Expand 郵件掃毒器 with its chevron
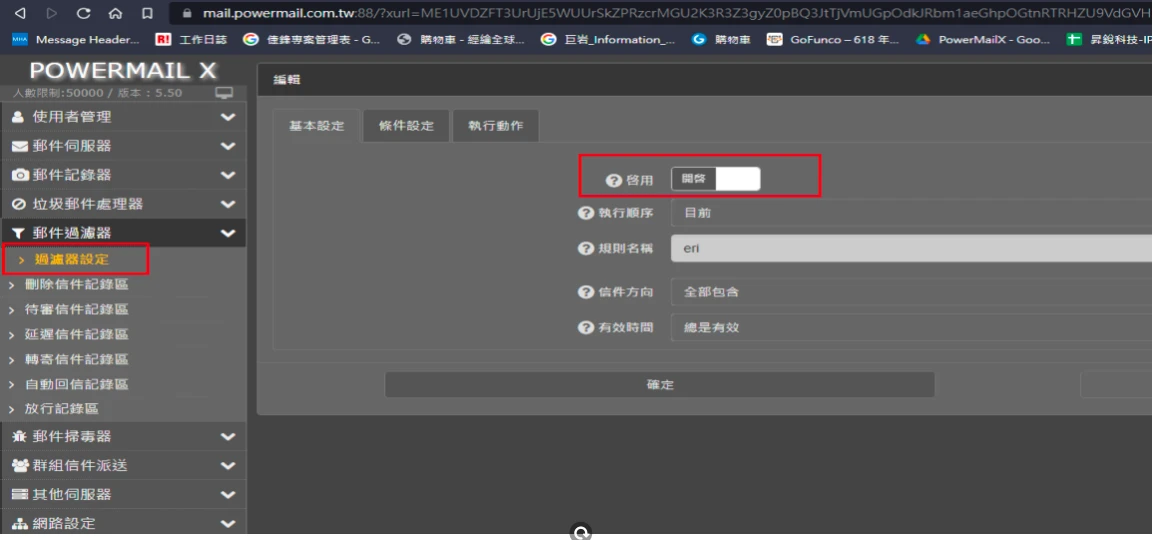The width and height of the screenshot is (1156, 540). [x=228, y=437]
